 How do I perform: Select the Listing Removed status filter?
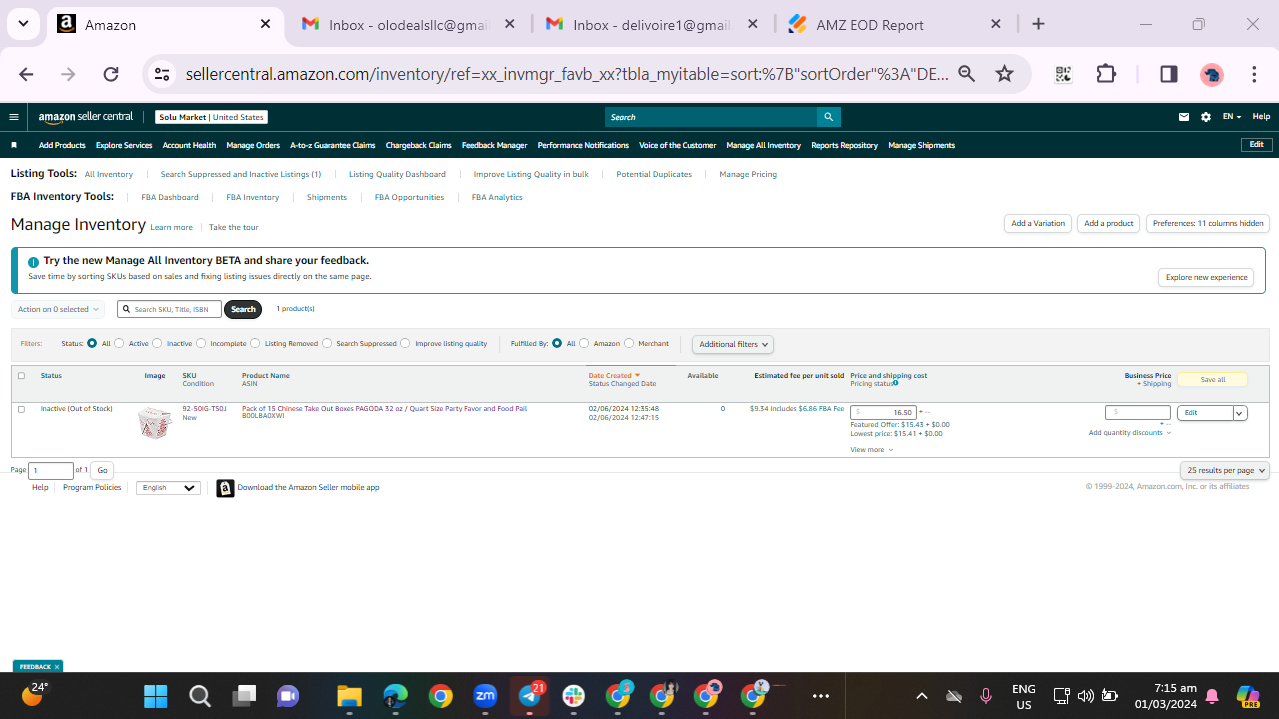pyautogui.click(x=255, y=343)
